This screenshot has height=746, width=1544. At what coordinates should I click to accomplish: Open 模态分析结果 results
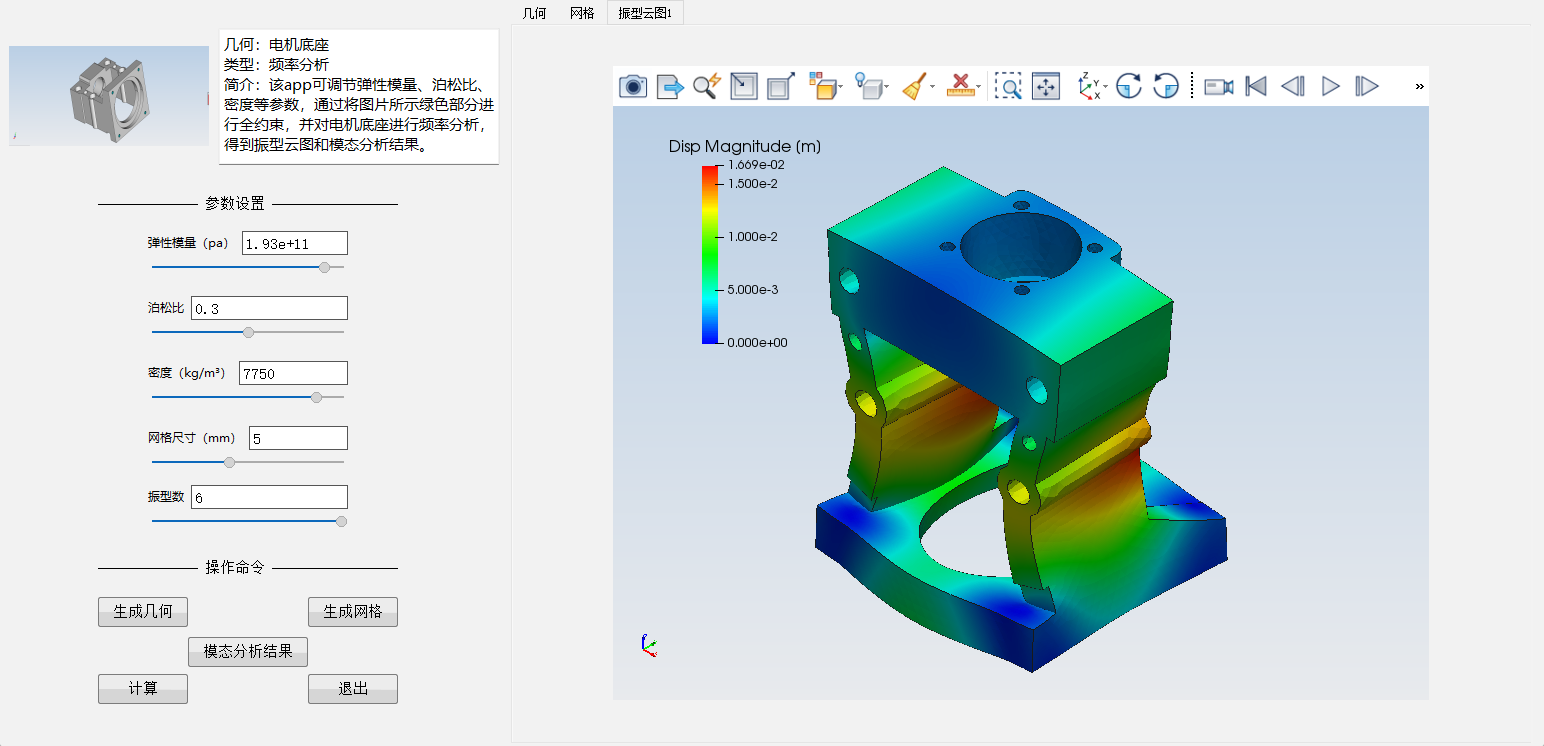tap(248, 652)
